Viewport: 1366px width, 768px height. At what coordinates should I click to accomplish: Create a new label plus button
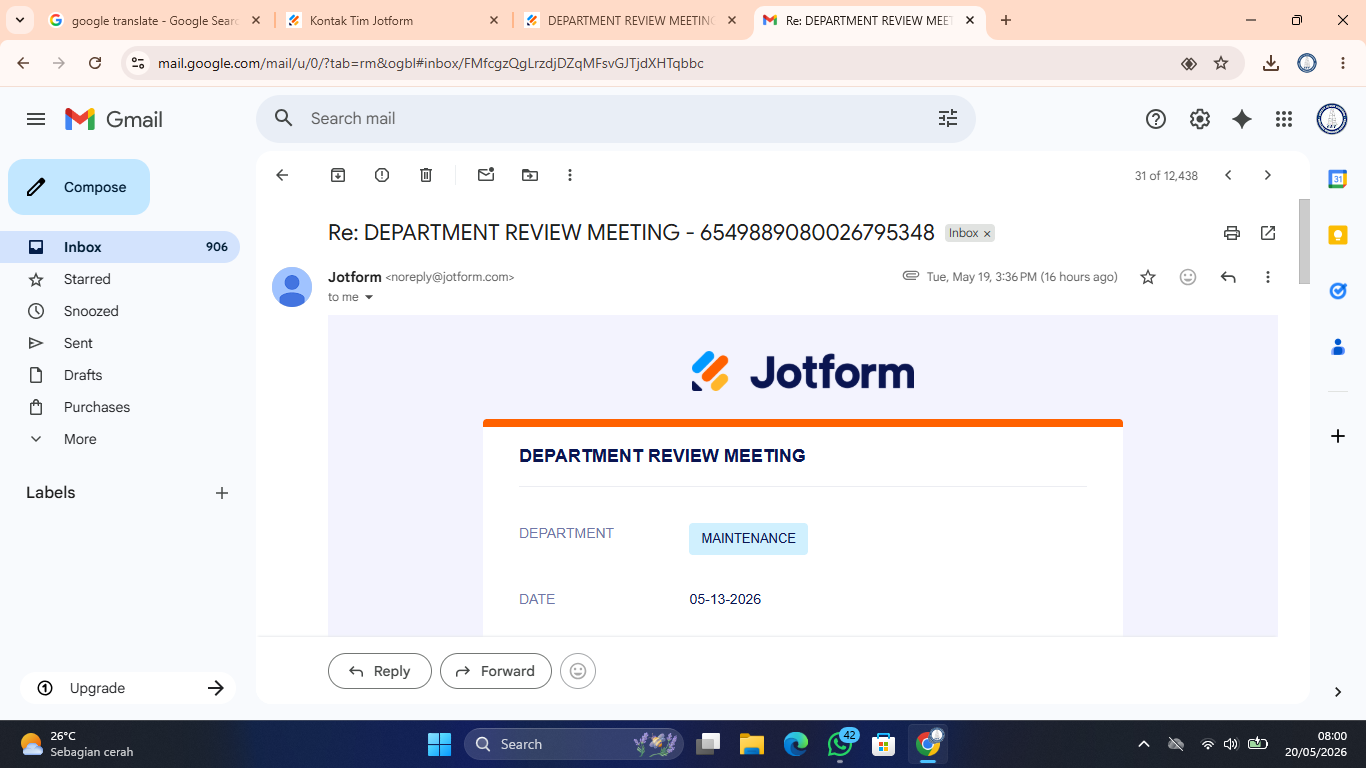pyautogui.click(x=222, y=493)
